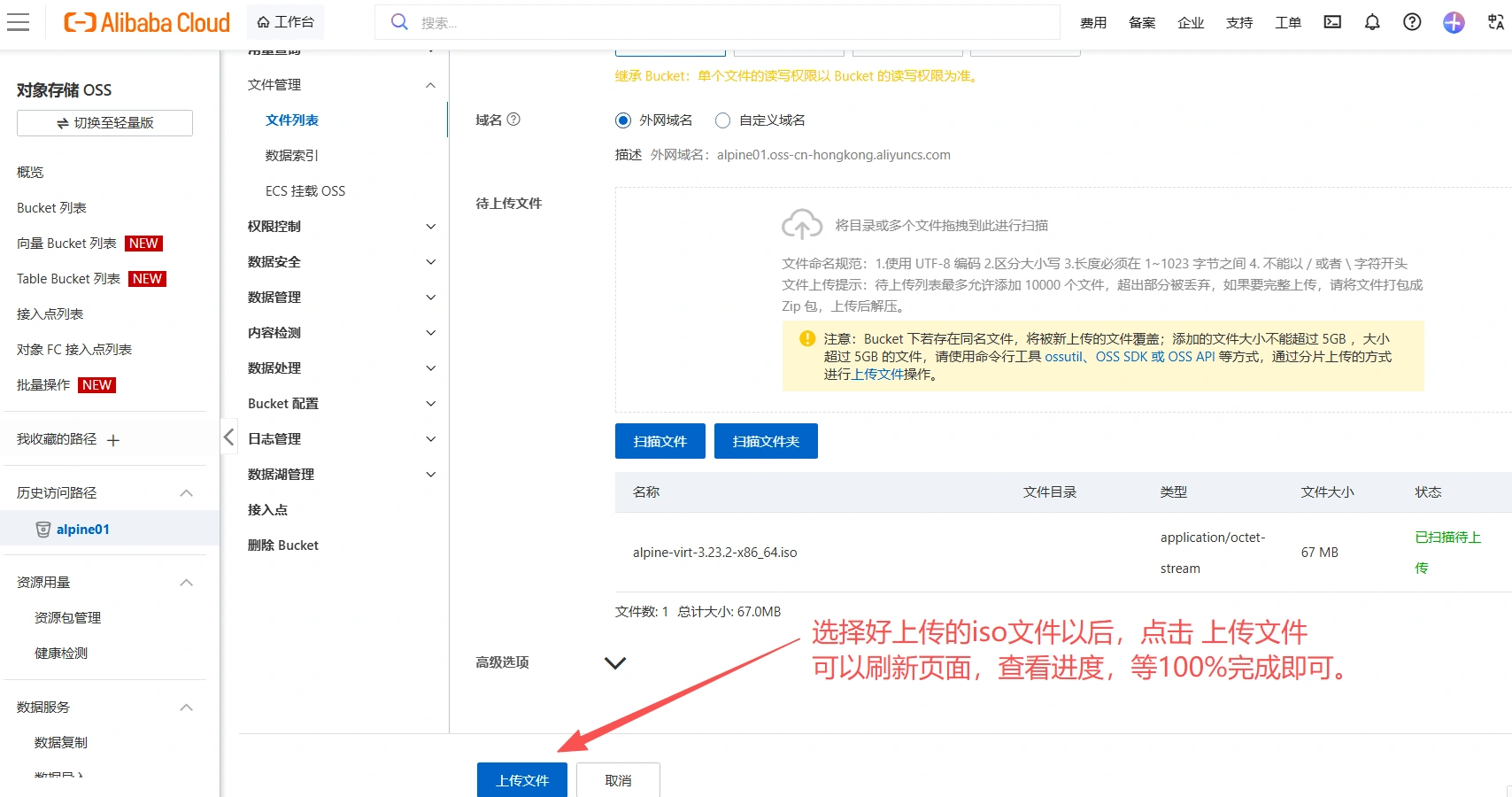Image resolution: width=1512 pixels, height=797 pixels.
Task: Open the hamburger navigation menu
Action: coord(19,22)
